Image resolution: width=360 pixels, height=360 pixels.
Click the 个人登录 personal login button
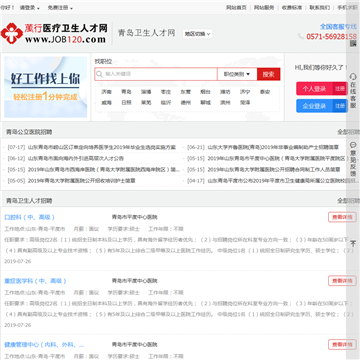click(x=314, y=89)
